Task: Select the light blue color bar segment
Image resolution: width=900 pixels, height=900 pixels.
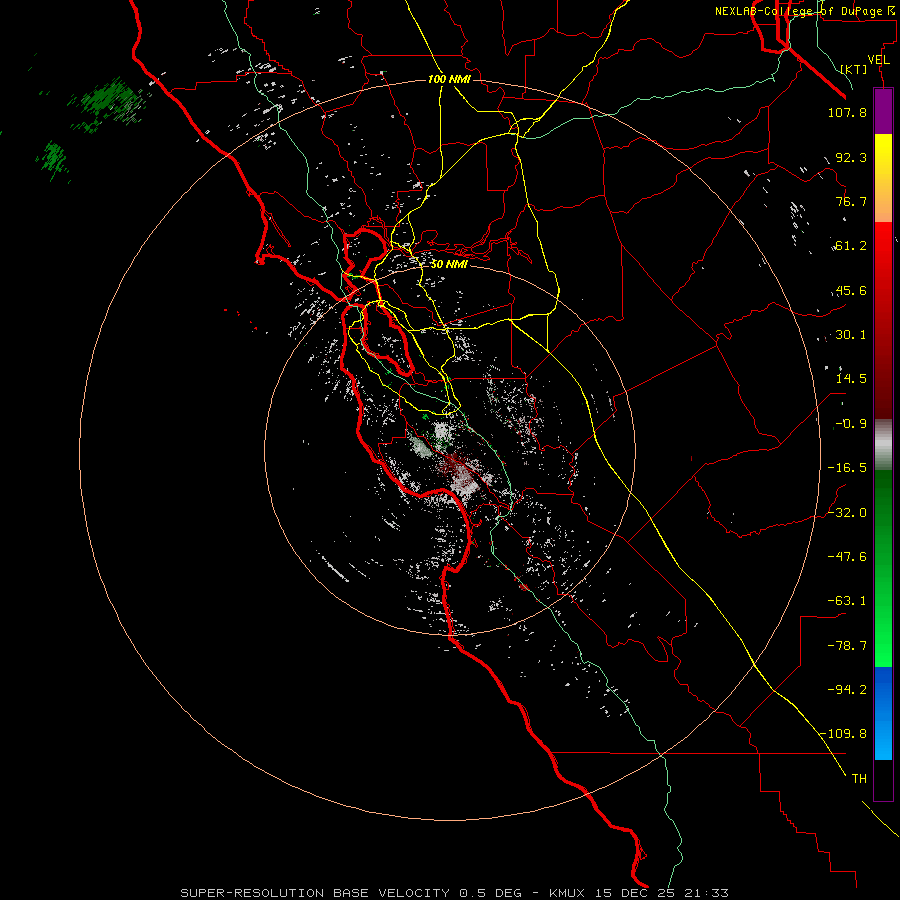Action: 883,738
